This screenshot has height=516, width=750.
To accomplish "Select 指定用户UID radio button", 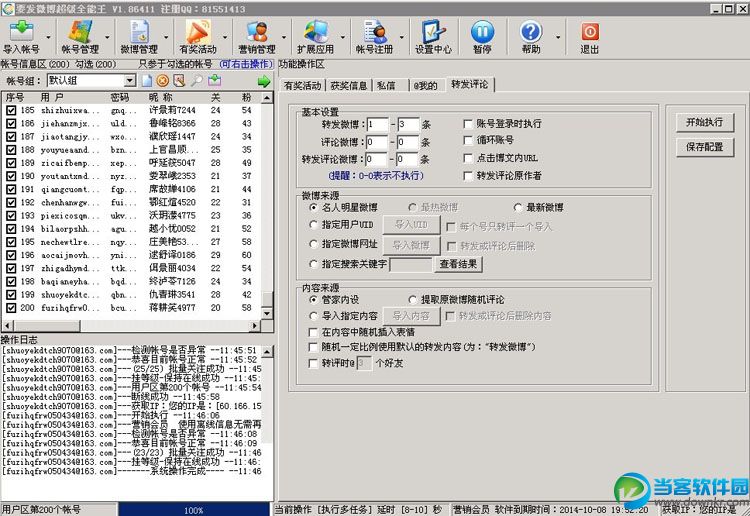I will (313, 224).
